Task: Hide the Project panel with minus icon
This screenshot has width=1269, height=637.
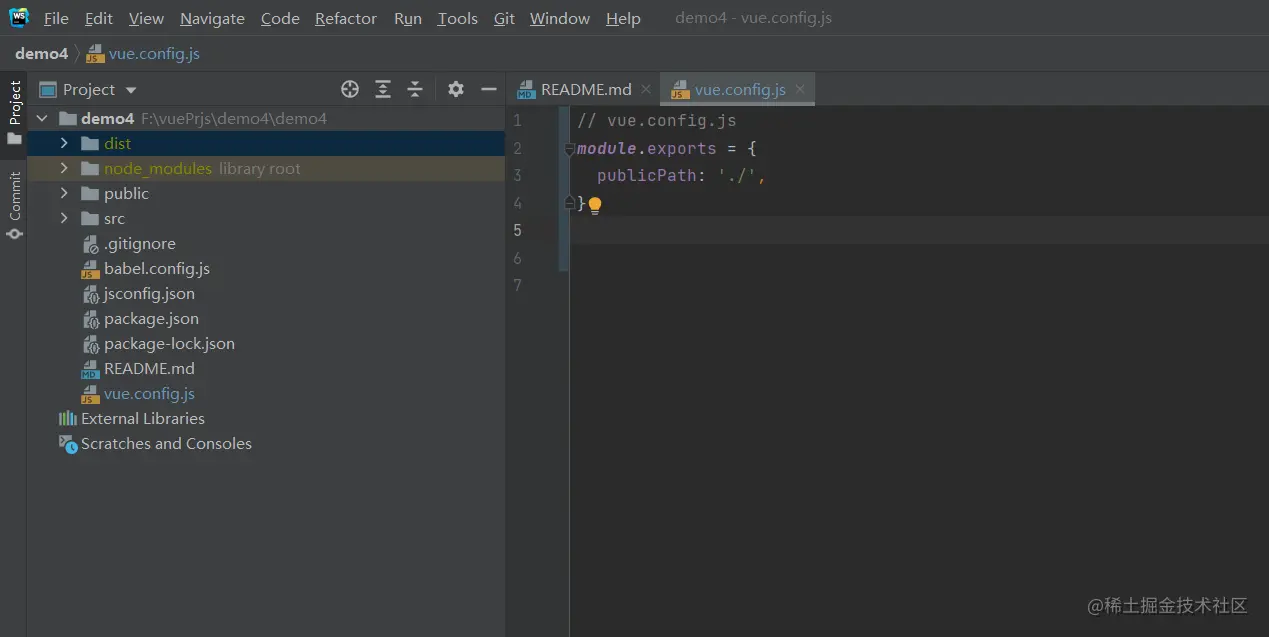Action: pyautogui.click(x=489, y=89)
